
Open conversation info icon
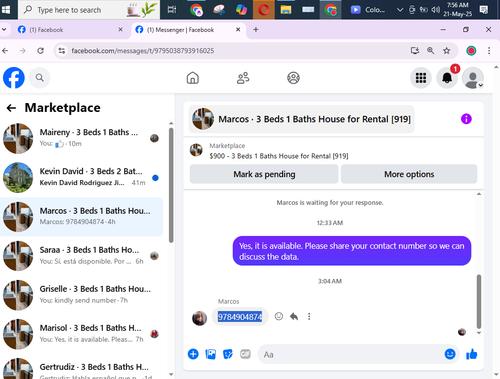pyautogui.click(x=466, y=119)
